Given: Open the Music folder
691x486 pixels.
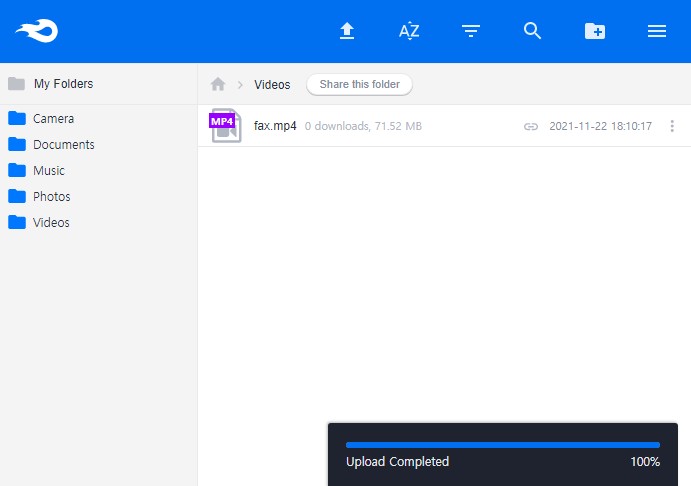Looking at the screenshot, I should click(x=49, y=171).
